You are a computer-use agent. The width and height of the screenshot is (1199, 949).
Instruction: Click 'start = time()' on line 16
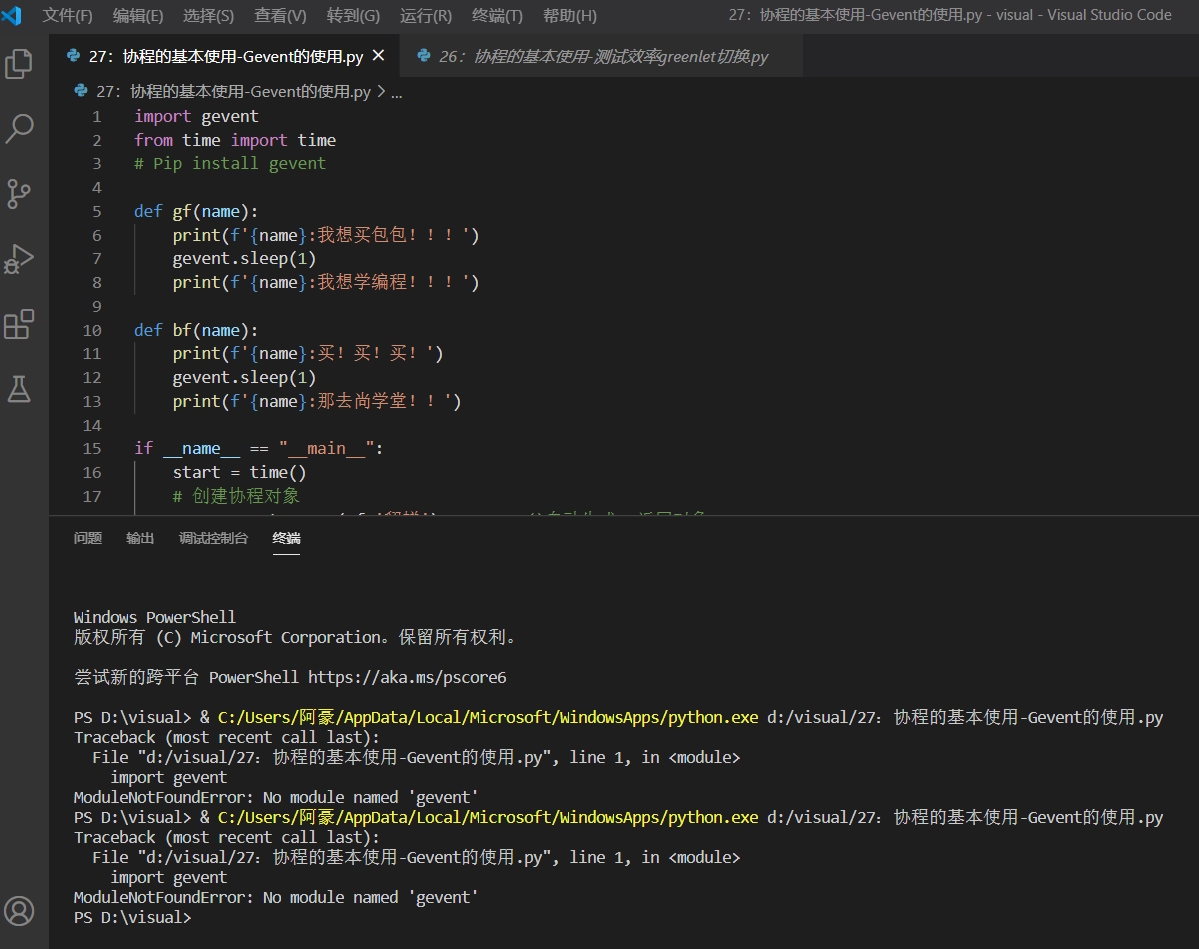tap(239, 473)
